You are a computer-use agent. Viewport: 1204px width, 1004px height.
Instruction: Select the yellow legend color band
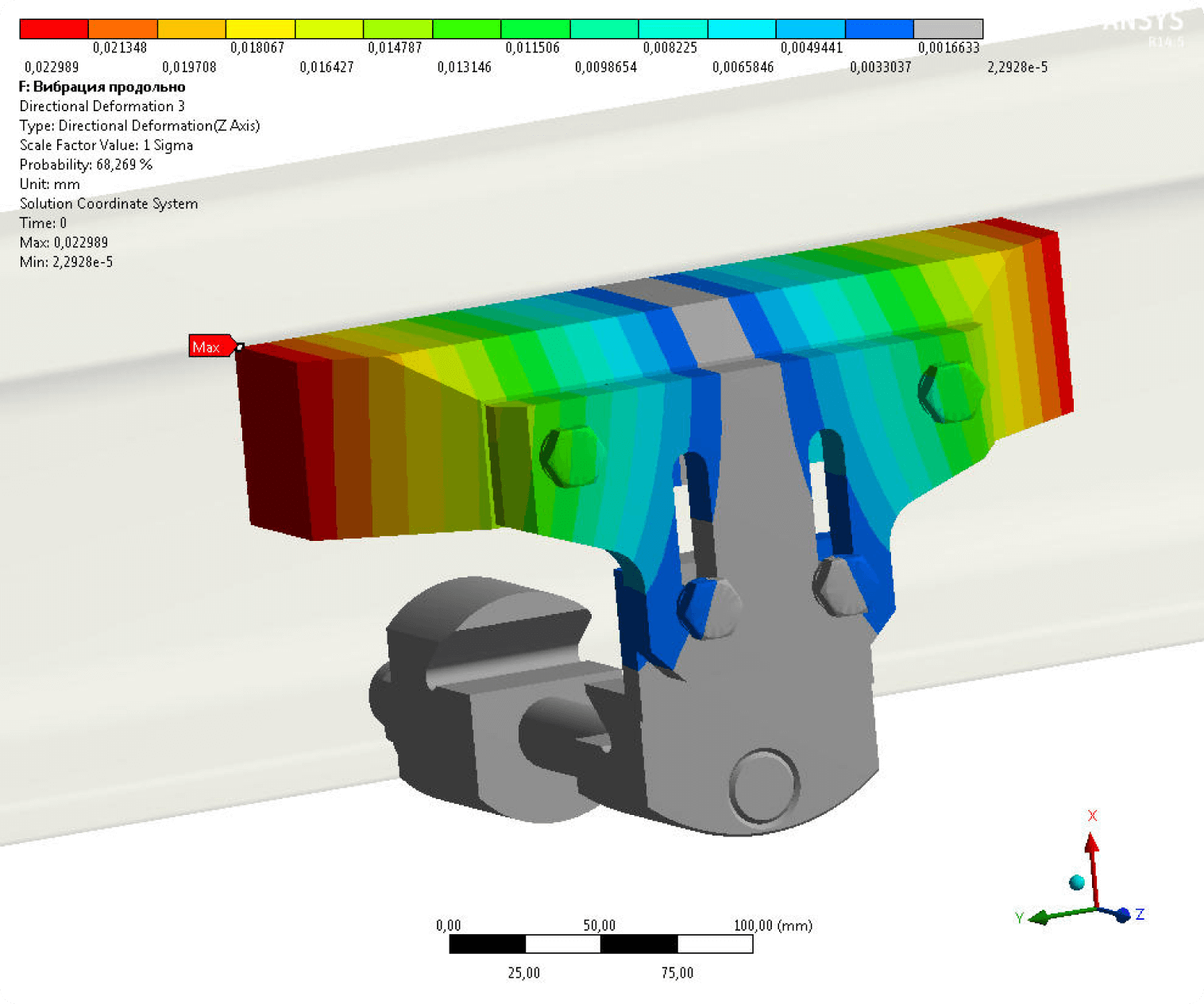click(x=260, y=29)
